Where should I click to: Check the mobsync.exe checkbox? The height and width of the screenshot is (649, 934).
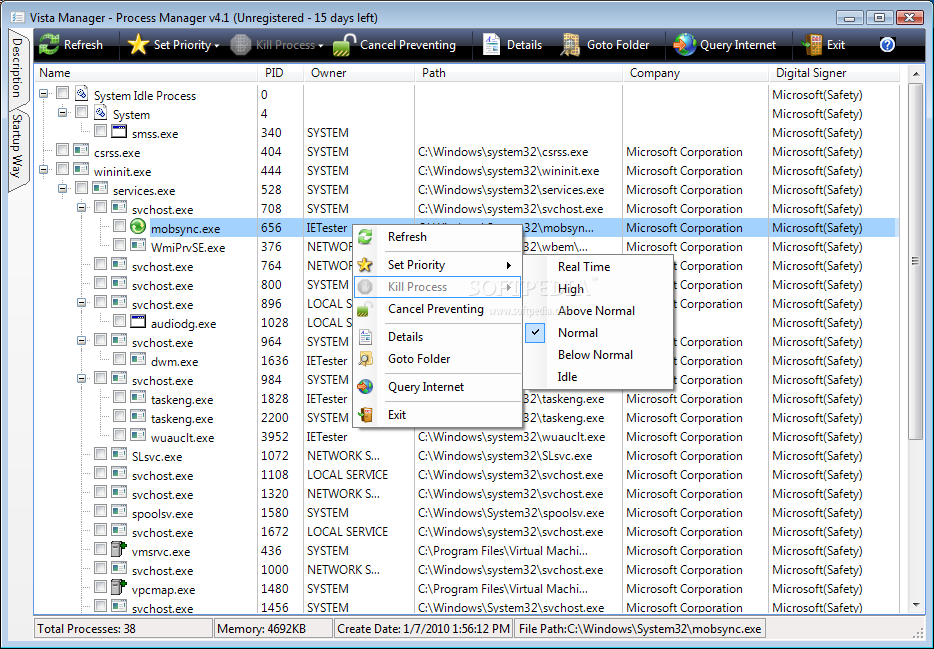pyautogui.click(x=119, y=226)
